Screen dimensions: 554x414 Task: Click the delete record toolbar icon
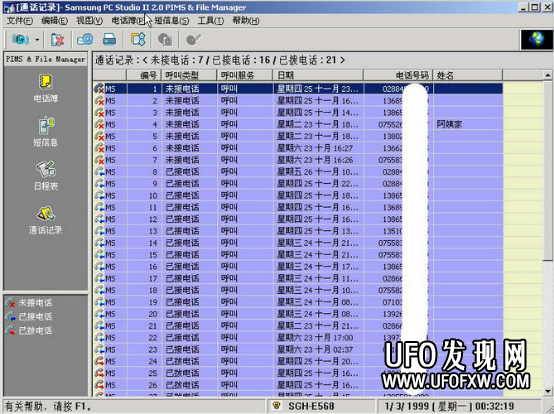pyautogui.click(x=57, y=39)
